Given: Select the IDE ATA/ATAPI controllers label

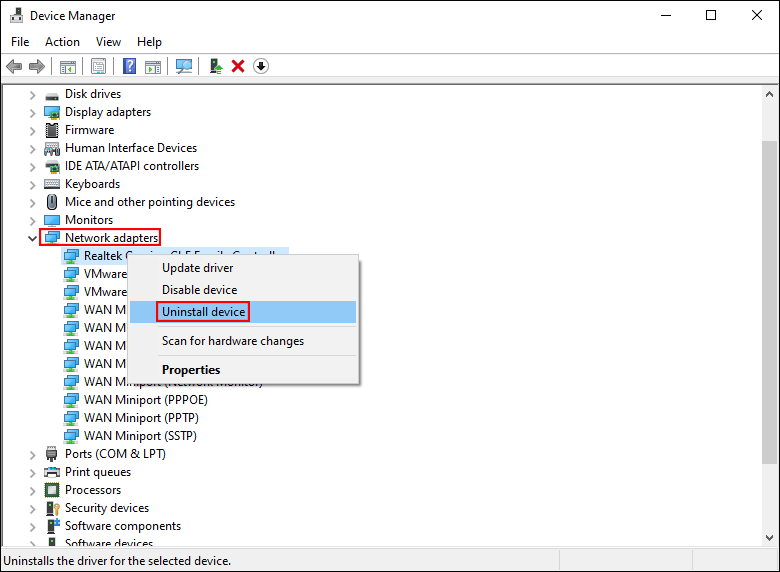Looking at the screenshot, I should pos(132,166).
